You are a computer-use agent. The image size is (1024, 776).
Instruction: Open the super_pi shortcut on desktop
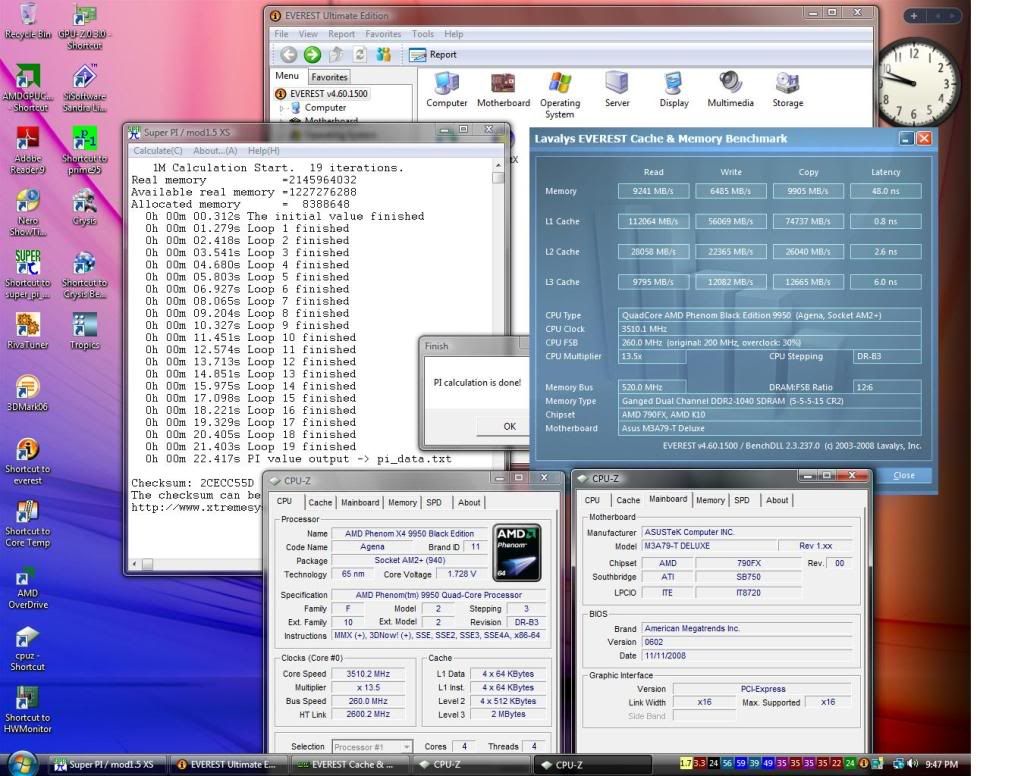tap(27, 274)
